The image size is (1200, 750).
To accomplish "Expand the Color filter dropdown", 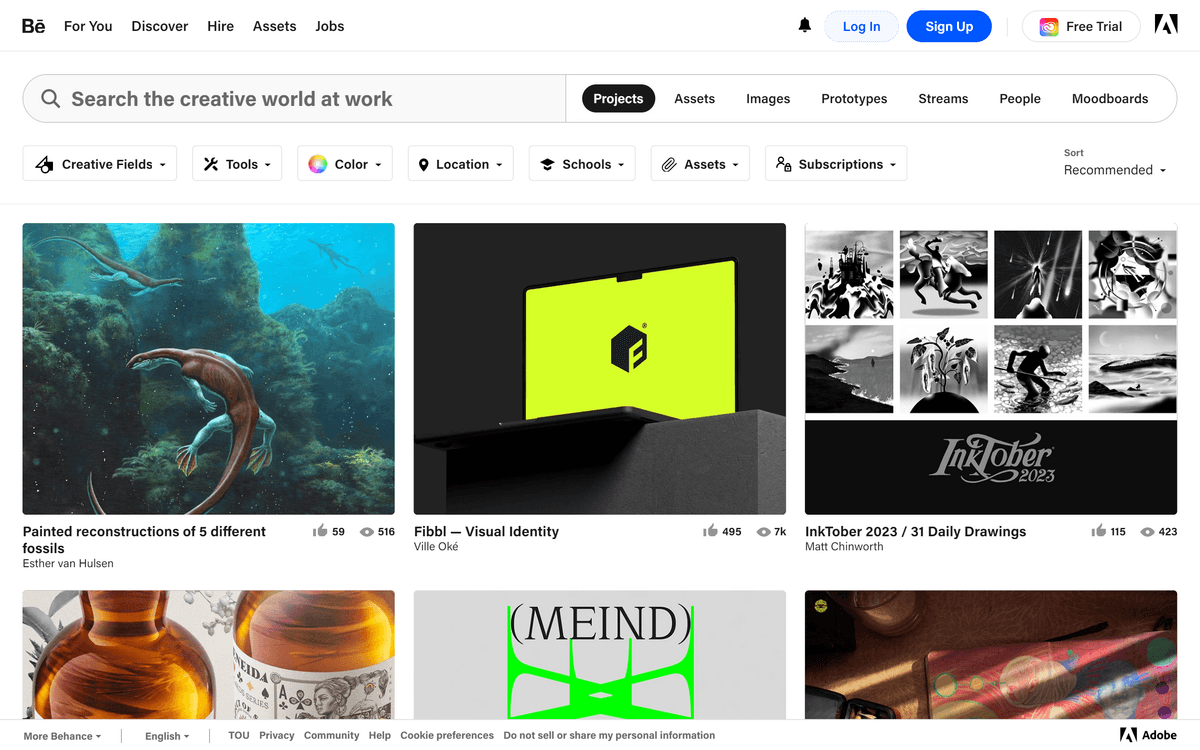I will [x=344, y=163].
